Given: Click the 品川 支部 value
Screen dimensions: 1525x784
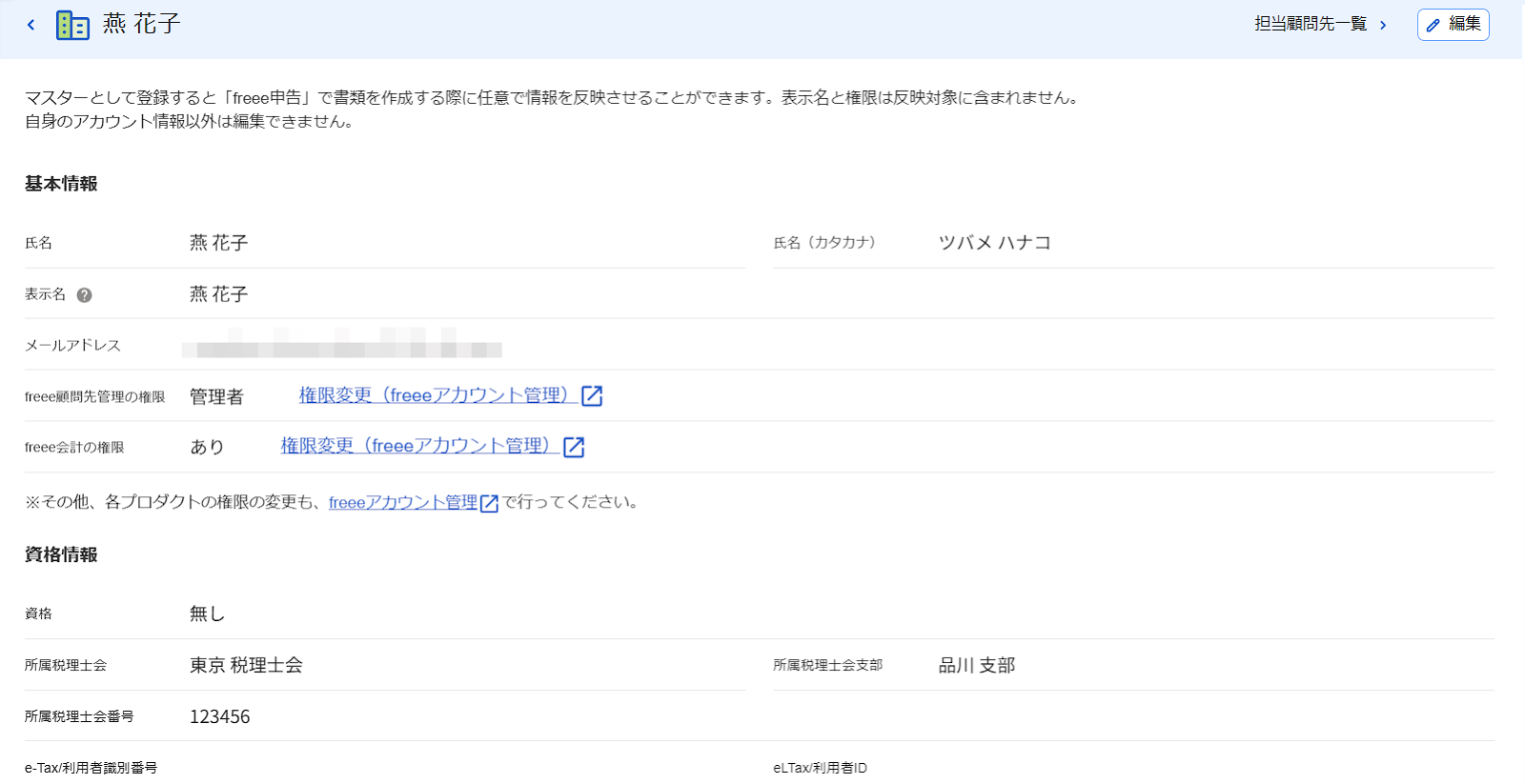Looking at the screenshot, I should tap(977, 665).
